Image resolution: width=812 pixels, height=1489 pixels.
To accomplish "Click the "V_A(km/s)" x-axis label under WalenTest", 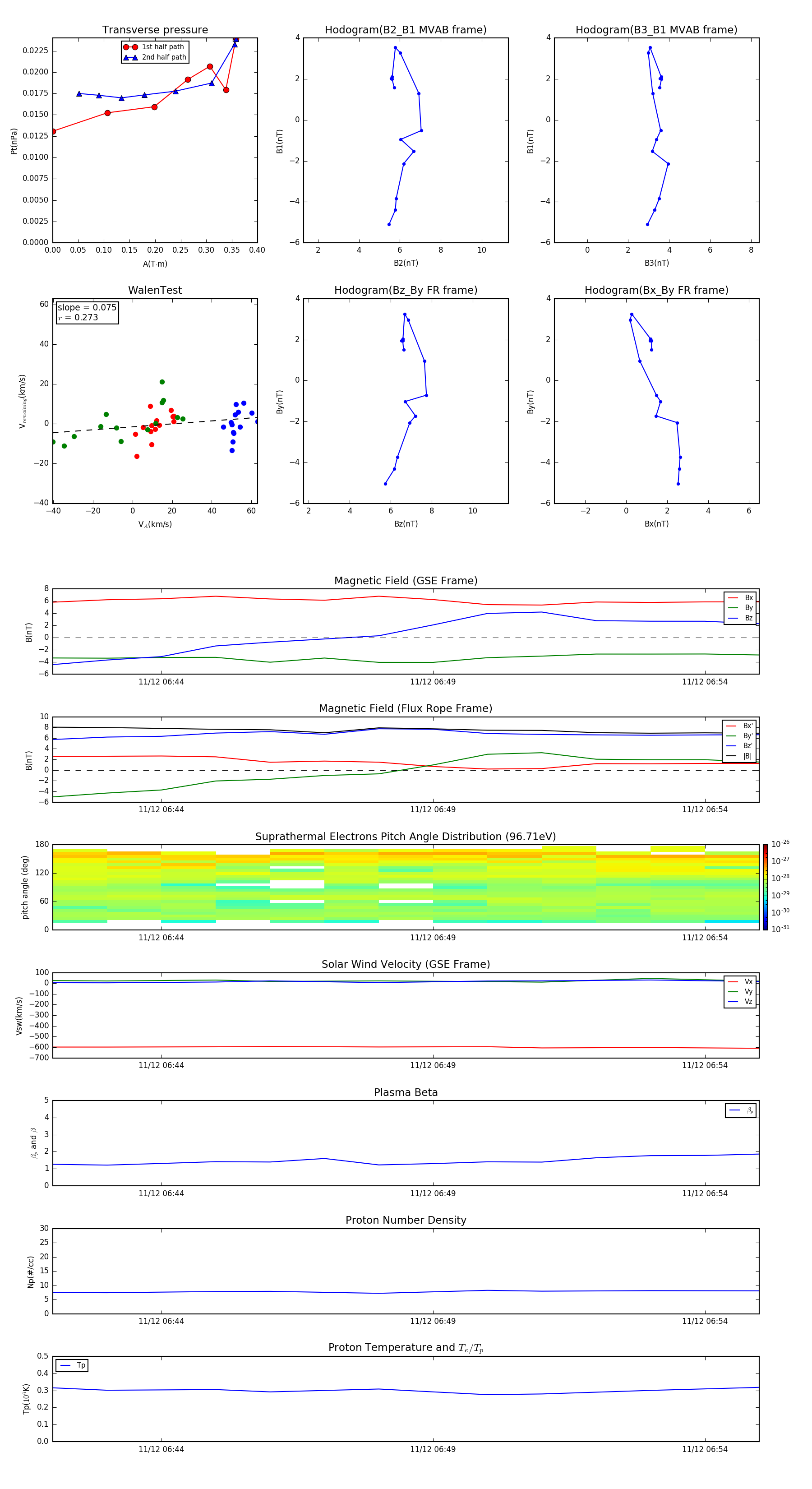I will click(x=155, y=524).
